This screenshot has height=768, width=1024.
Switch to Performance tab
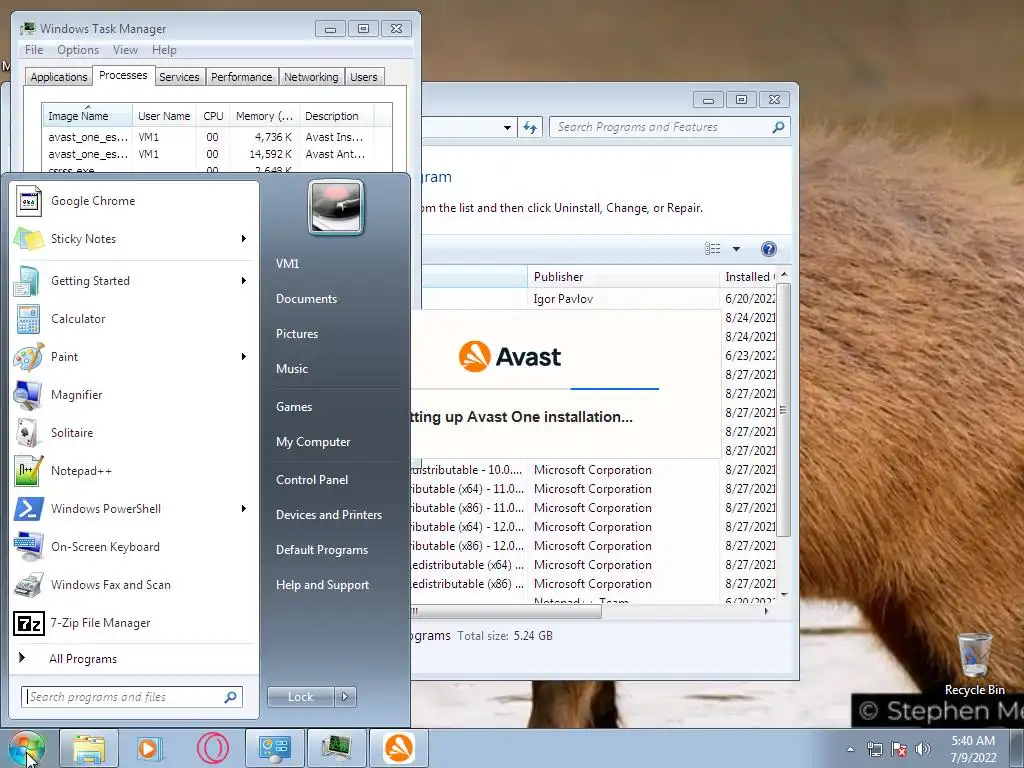tap(242, 77)
